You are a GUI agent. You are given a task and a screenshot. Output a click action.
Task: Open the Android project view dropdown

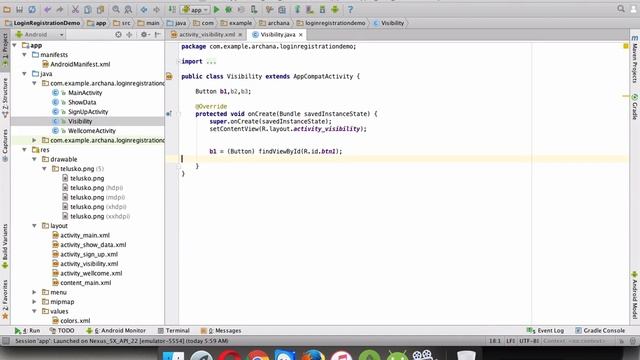[x=39, y=35]
